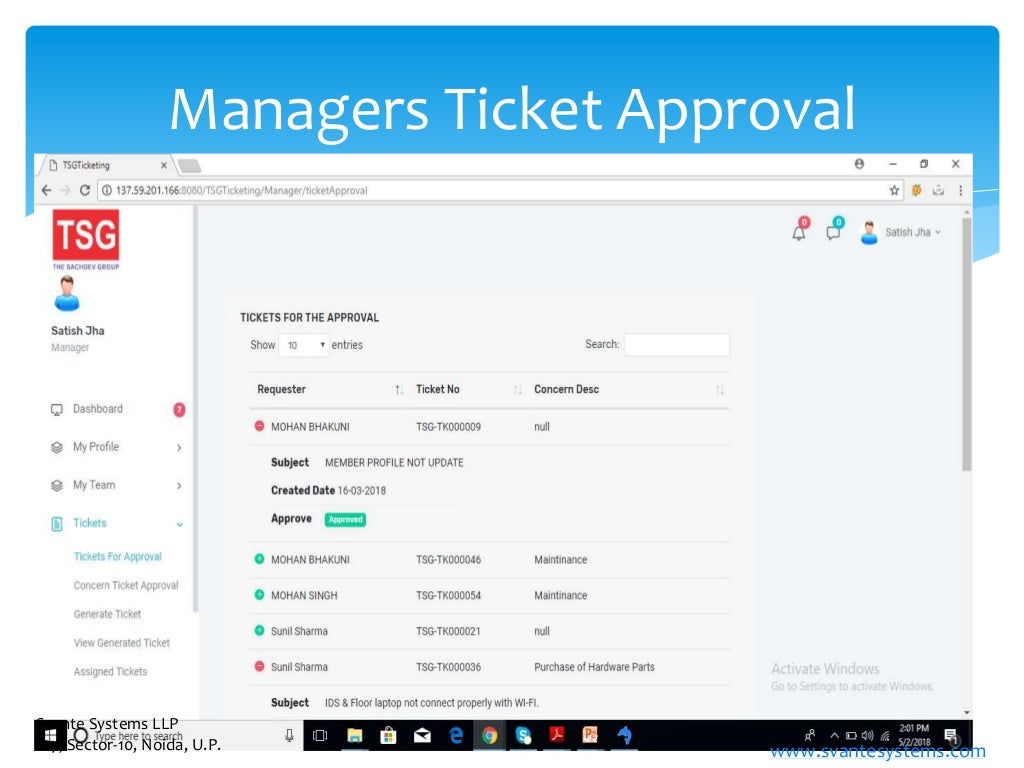This screenshot has height=768, width=1024.
Task: Open Concern Ticket Approval link
Action: [126, 585]
